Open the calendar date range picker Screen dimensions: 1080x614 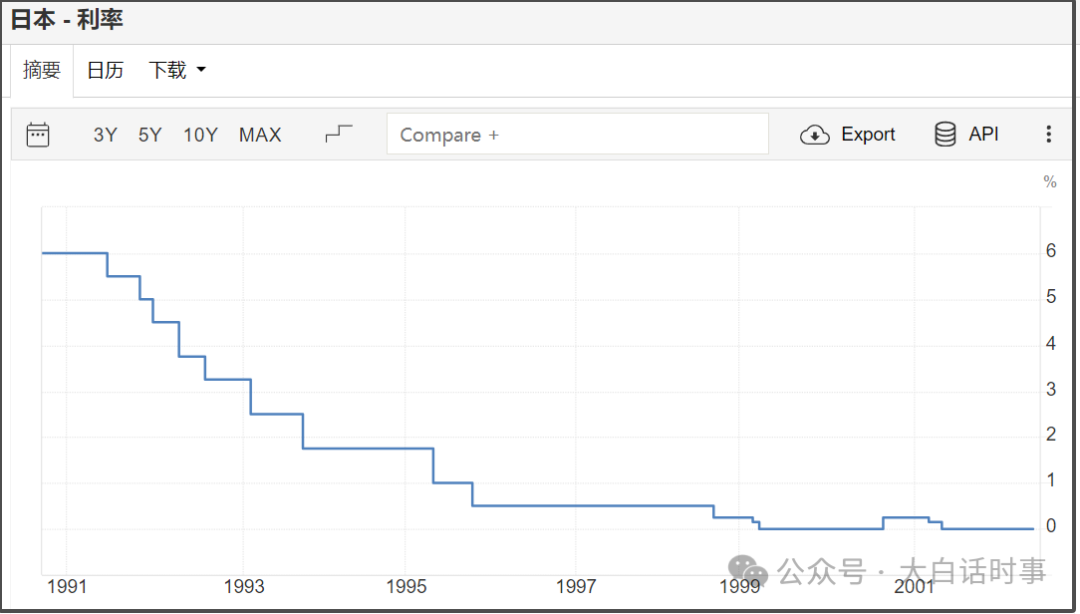click(x=38, y=135)
